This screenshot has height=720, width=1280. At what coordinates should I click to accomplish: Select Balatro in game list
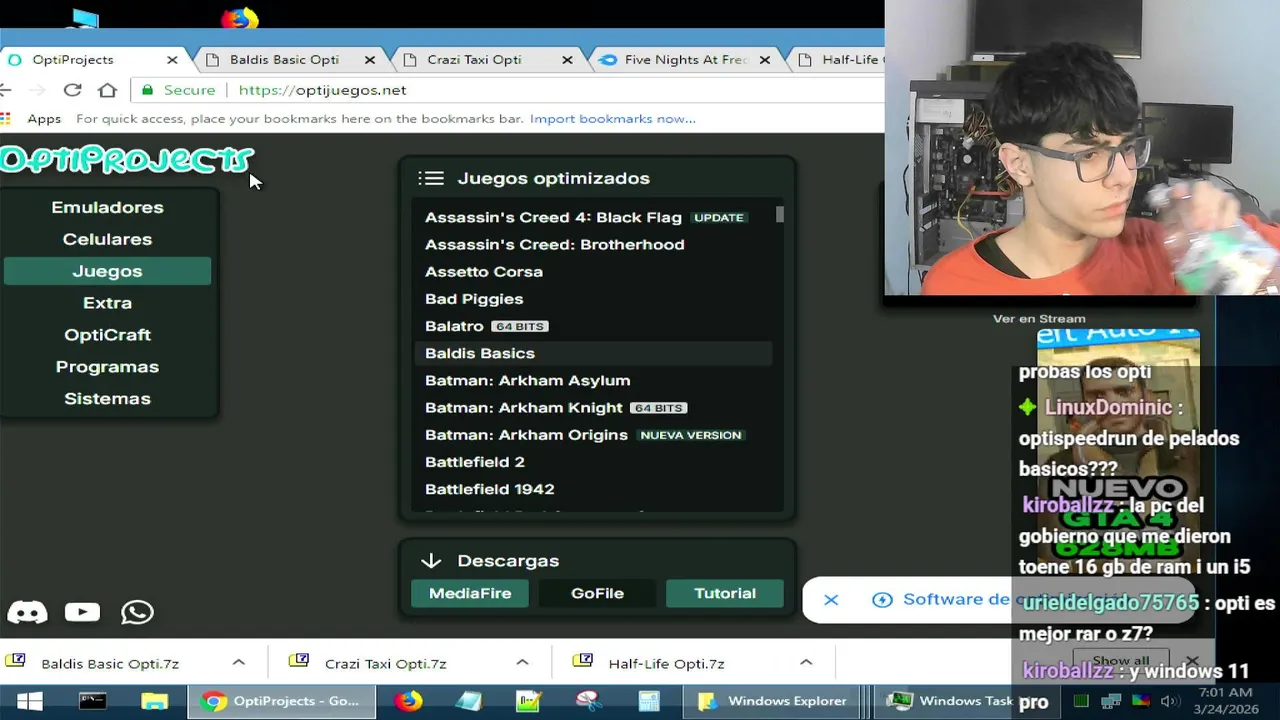pyautogui.click(x=593, y=326)
